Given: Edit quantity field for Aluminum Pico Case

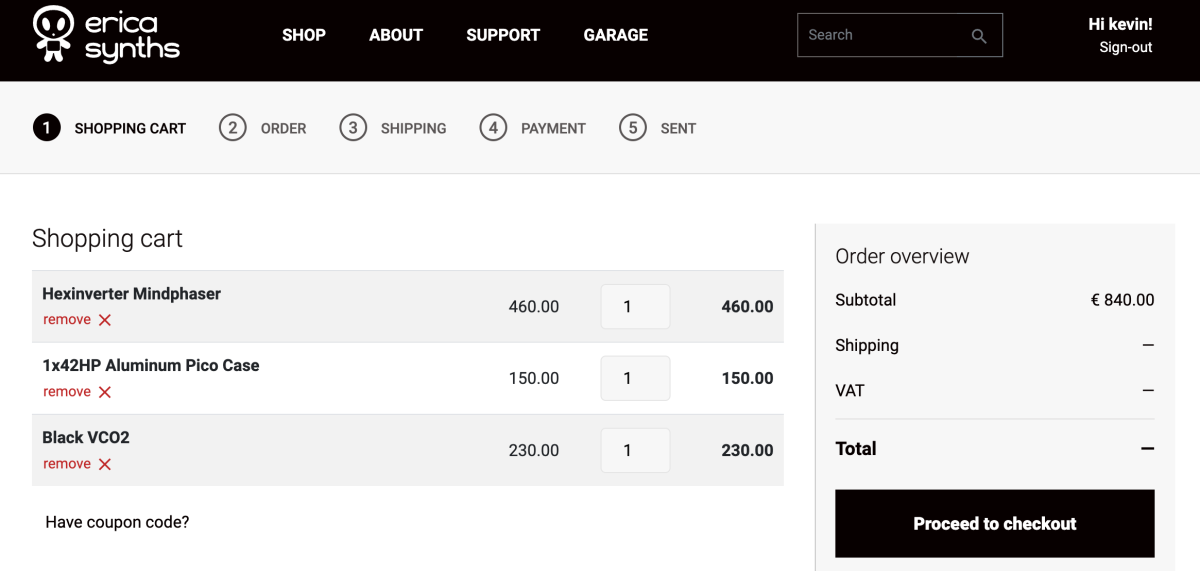Looking at the screenshot, I should tap(635, 379).
